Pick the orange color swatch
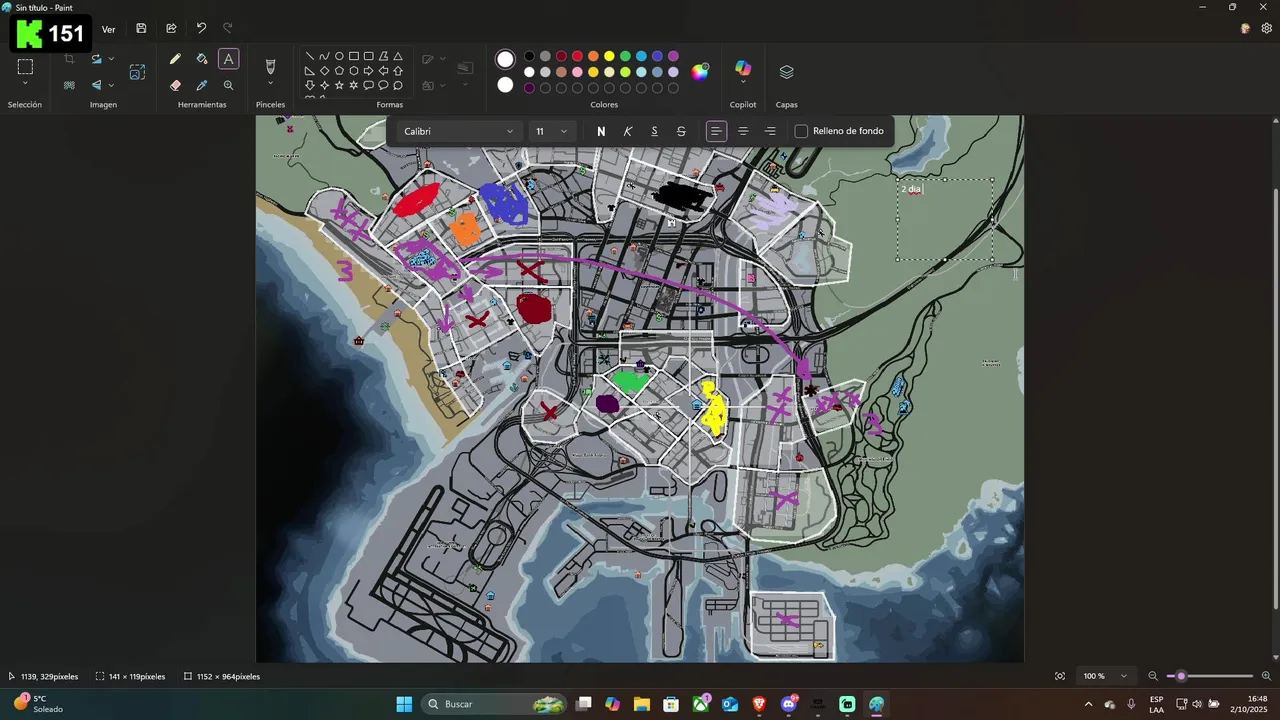1280x720 pixels. [x=593, y=56]
